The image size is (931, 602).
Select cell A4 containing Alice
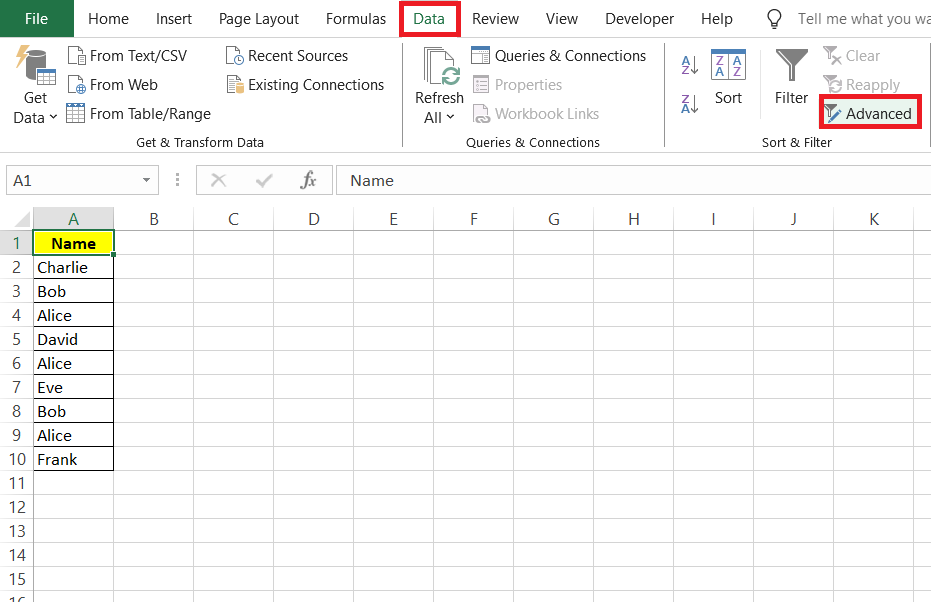(74, 315)
